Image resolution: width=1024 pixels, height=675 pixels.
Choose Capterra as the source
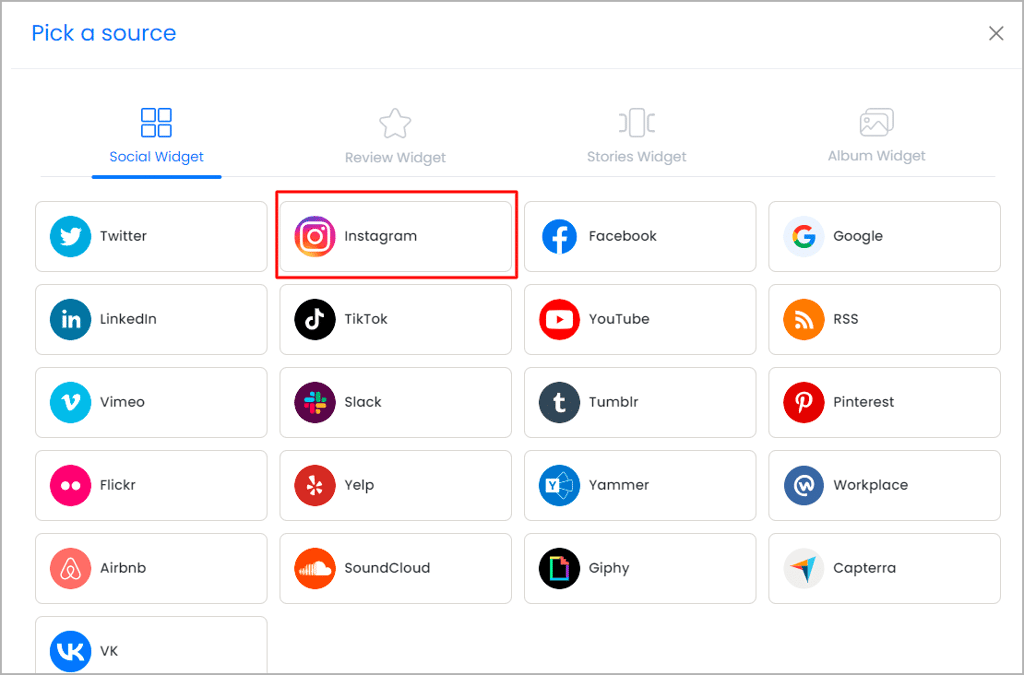click(884, 568)
